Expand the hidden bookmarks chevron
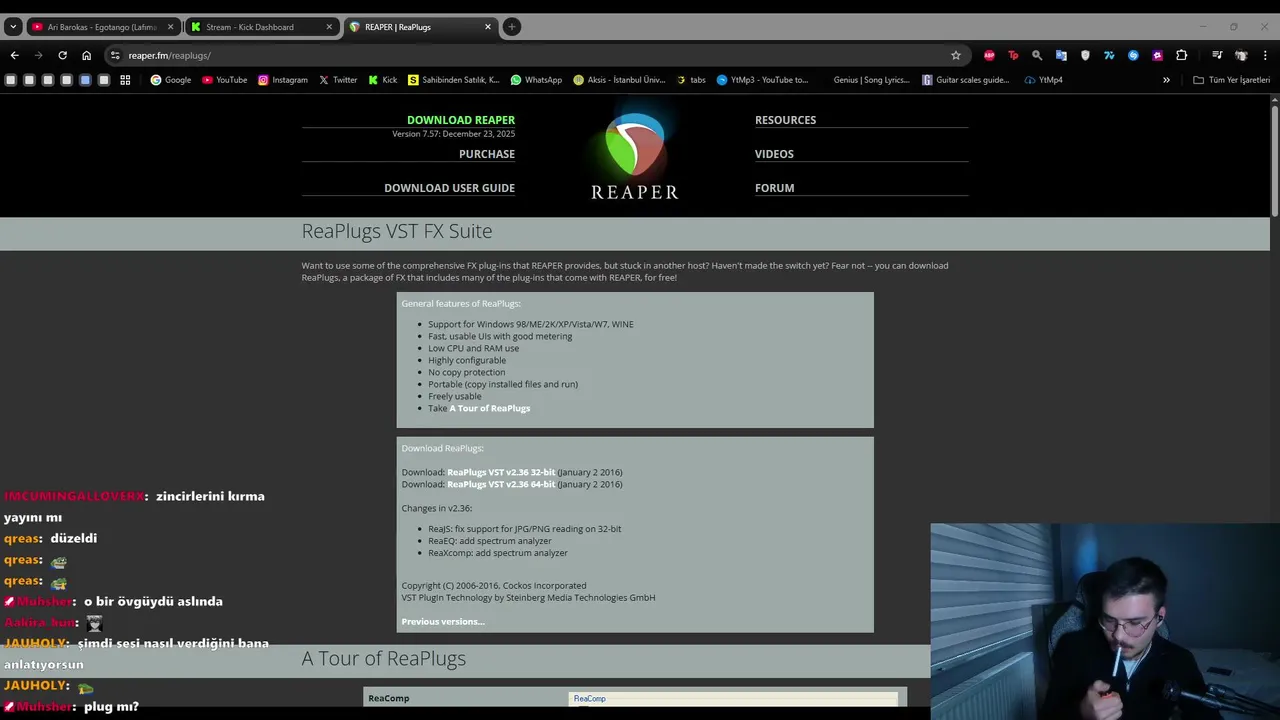Image resolution: width=1280 pixels, height=720 pixels. (x=1166, y=80)
